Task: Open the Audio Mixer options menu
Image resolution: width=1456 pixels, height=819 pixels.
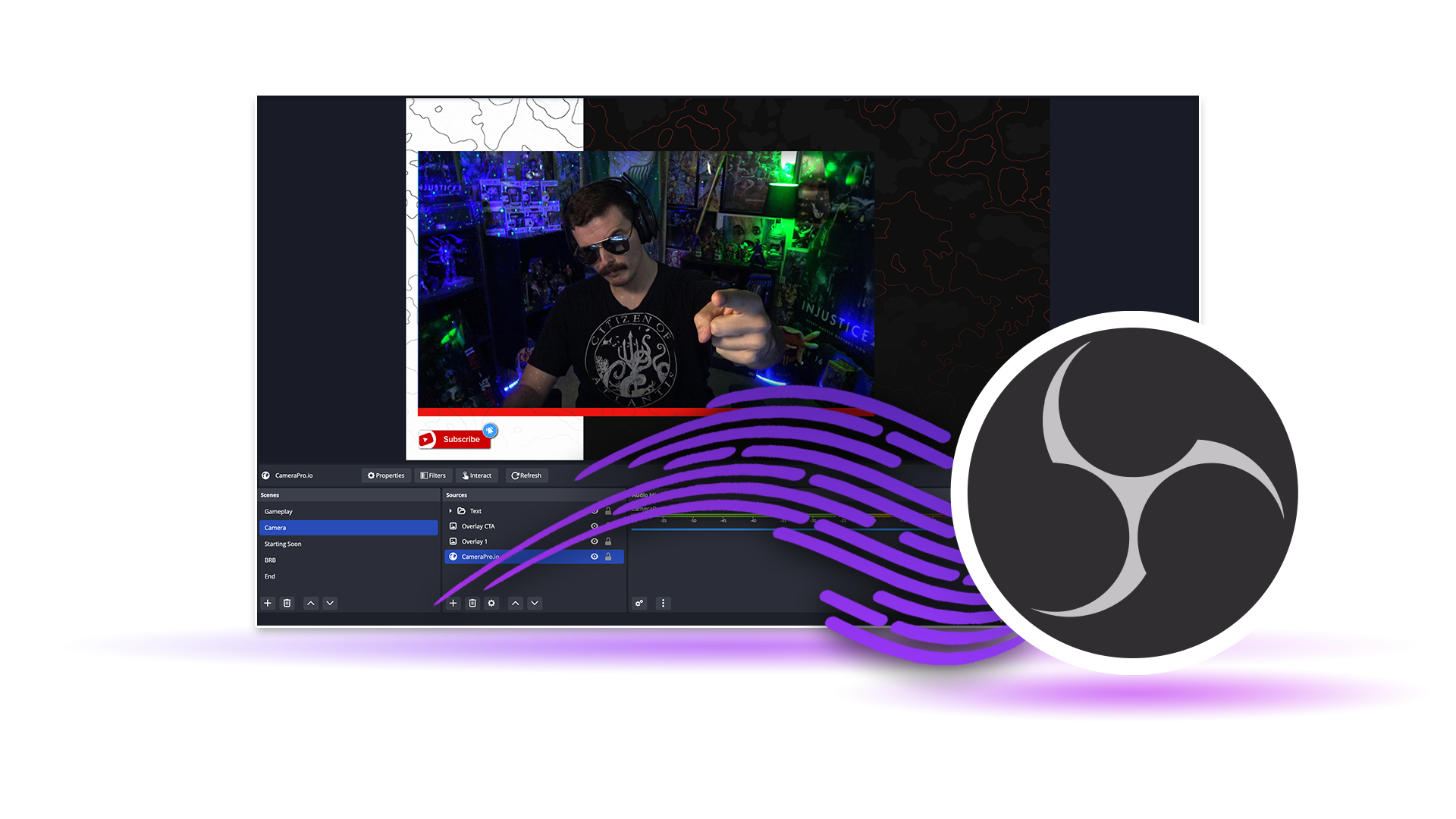Action: pyautogui.click(x=664, y=604)
